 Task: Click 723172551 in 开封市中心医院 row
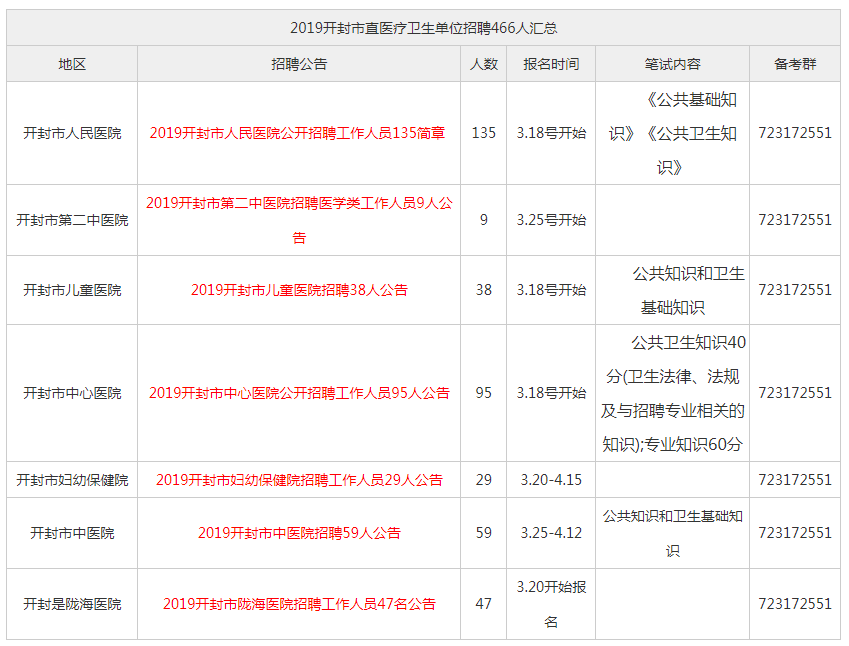(x=795, y=393)
